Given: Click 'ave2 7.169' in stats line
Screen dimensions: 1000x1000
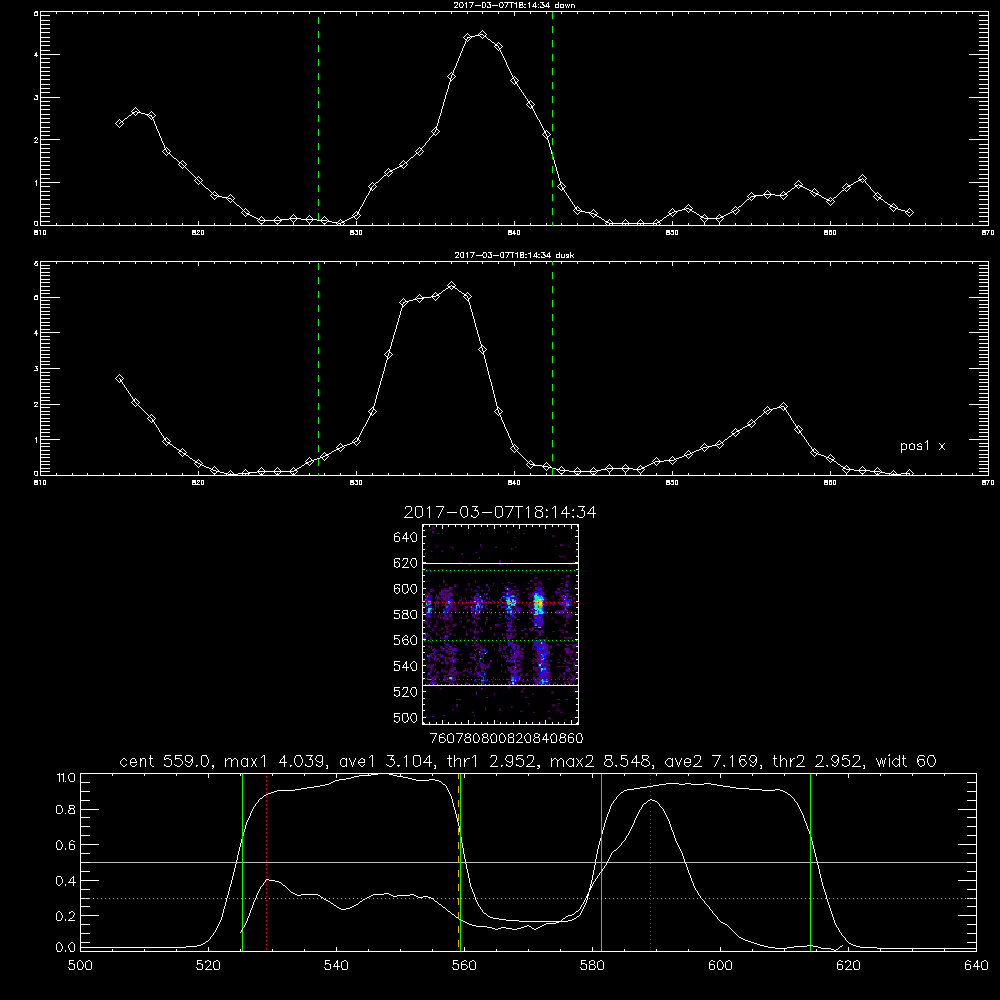Looking at the screenshot, I should (712, 761).
